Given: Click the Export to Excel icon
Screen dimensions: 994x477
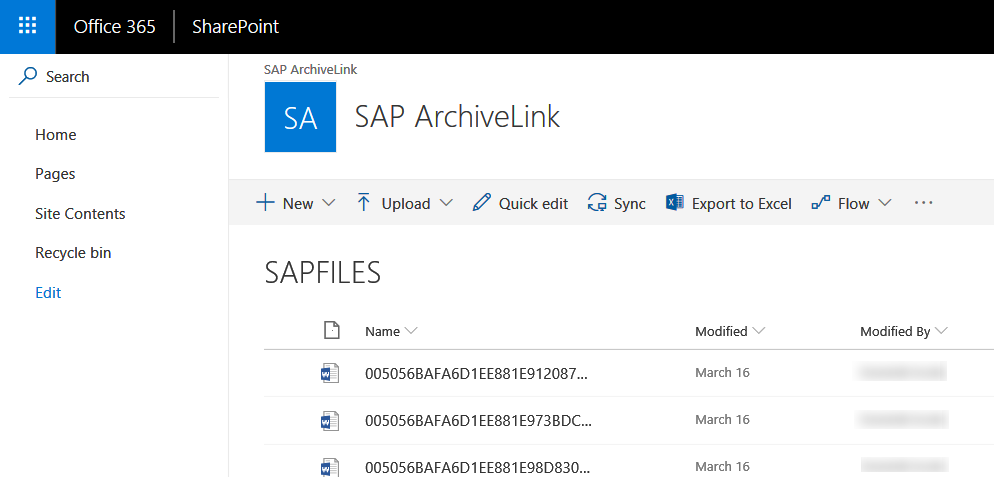Looking at the screenshot, I should 675,203.
